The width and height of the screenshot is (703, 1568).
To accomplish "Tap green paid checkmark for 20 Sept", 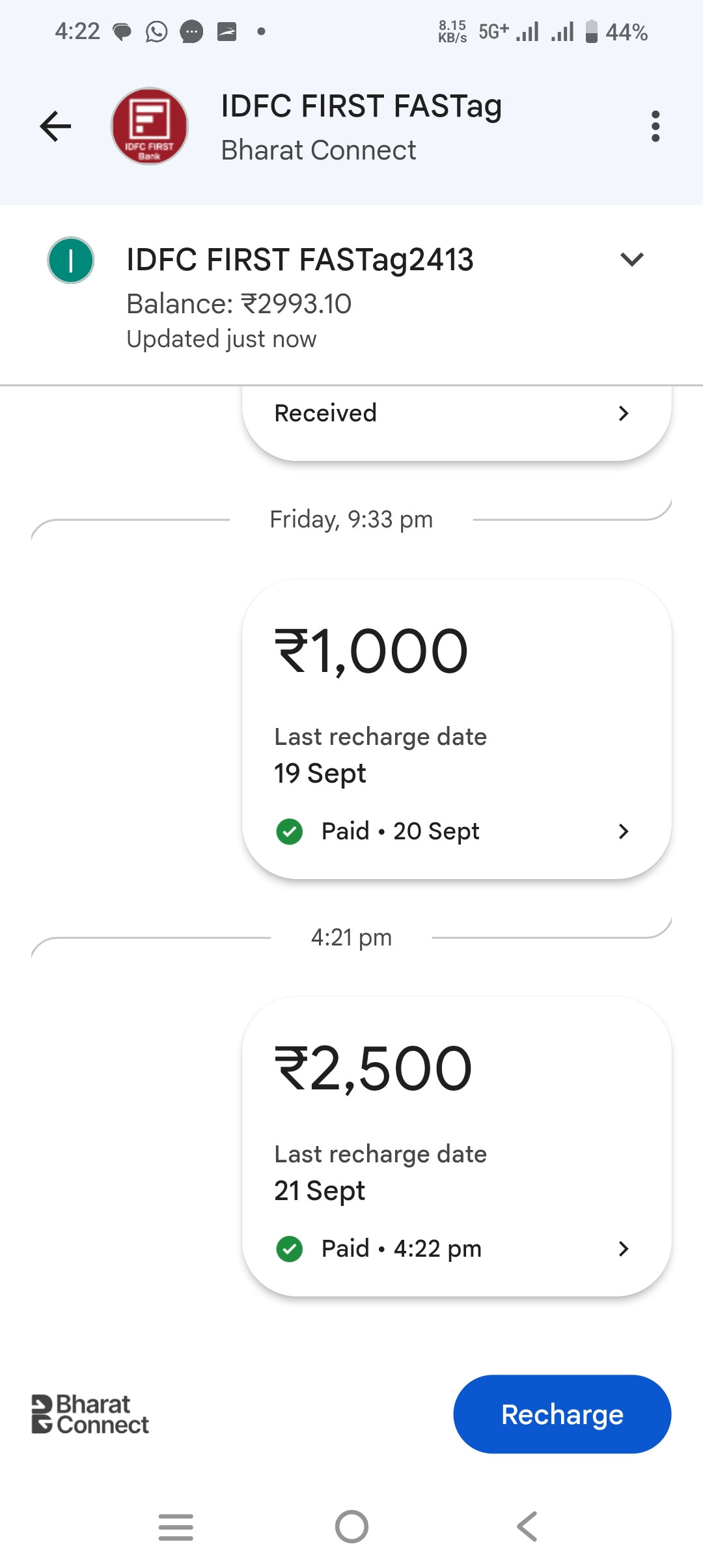I will click(290, 832).
